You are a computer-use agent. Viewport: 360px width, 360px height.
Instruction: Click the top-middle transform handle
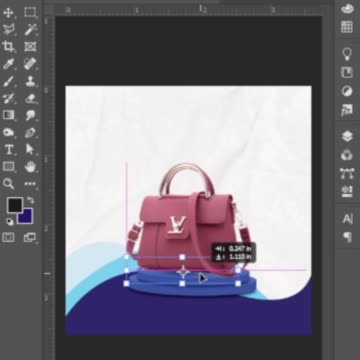(x=182, y=257)
